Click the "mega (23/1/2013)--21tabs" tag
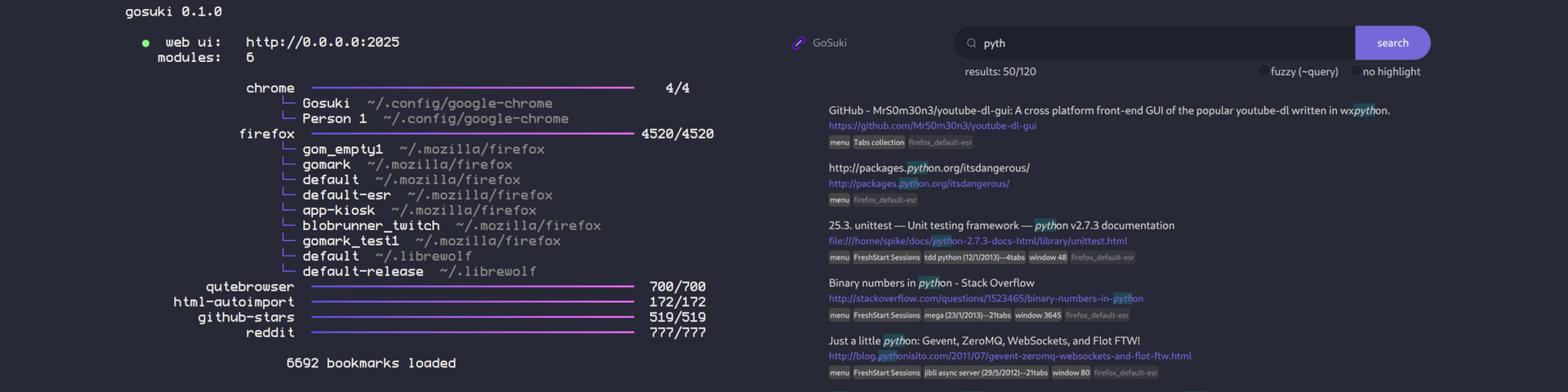 (x=967, y=315)
